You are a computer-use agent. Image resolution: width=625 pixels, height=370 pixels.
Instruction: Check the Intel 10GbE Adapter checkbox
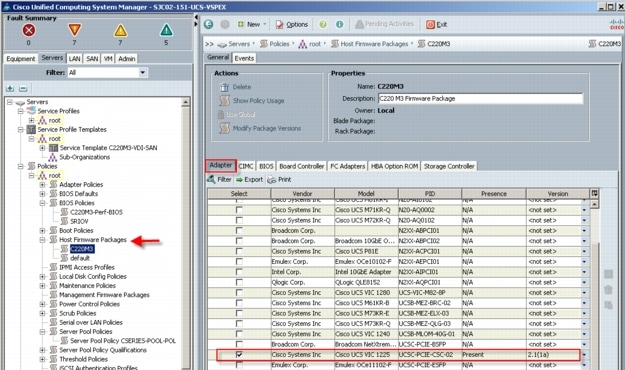click(x=239, y=272)
